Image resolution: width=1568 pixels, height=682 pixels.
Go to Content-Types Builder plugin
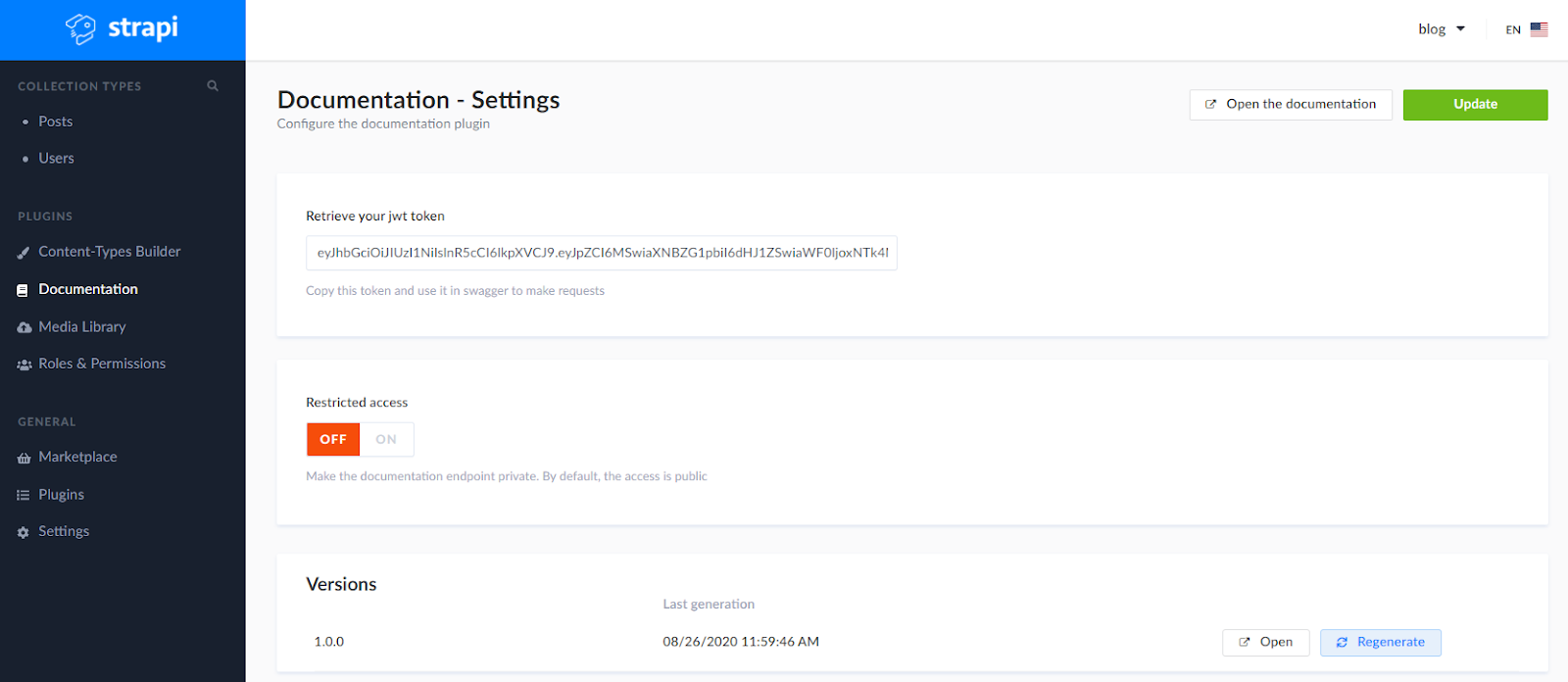pyautogui.click(x=110, y=252)
